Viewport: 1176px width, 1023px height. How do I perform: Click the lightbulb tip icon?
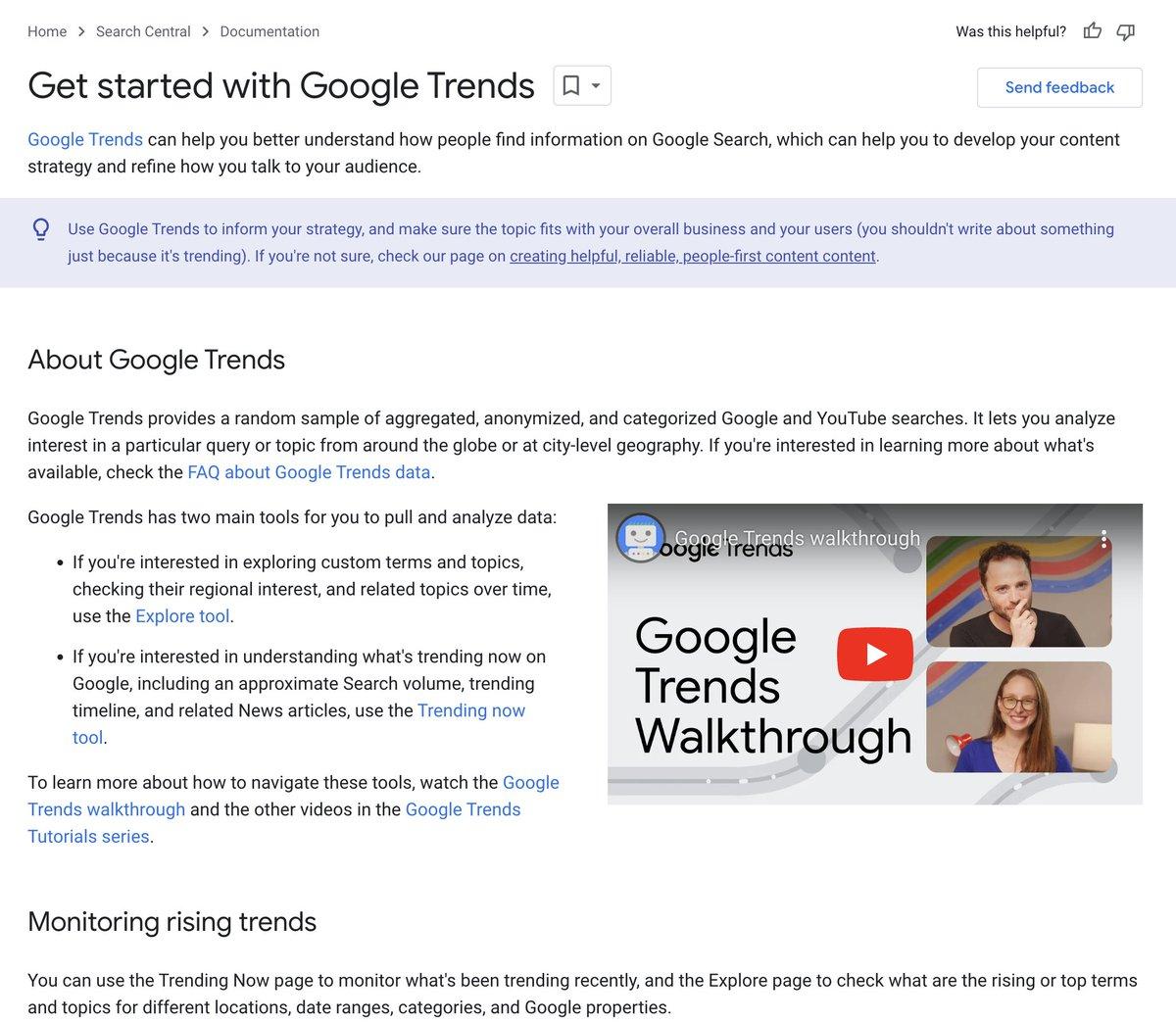tap(41, 229)
